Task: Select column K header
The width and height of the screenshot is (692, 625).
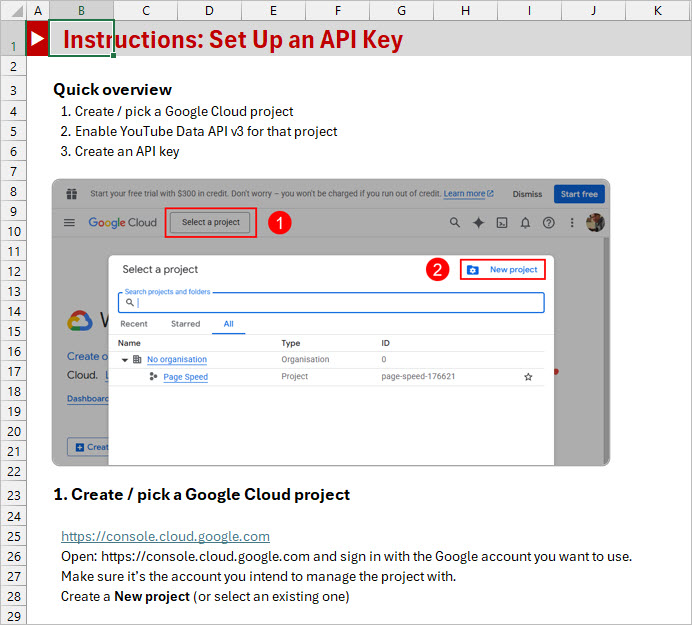Action: tap(658, 10)
